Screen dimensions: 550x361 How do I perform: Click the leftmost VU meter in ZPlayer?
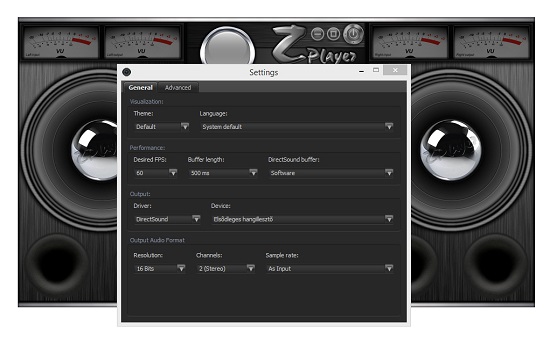[60, 42]
